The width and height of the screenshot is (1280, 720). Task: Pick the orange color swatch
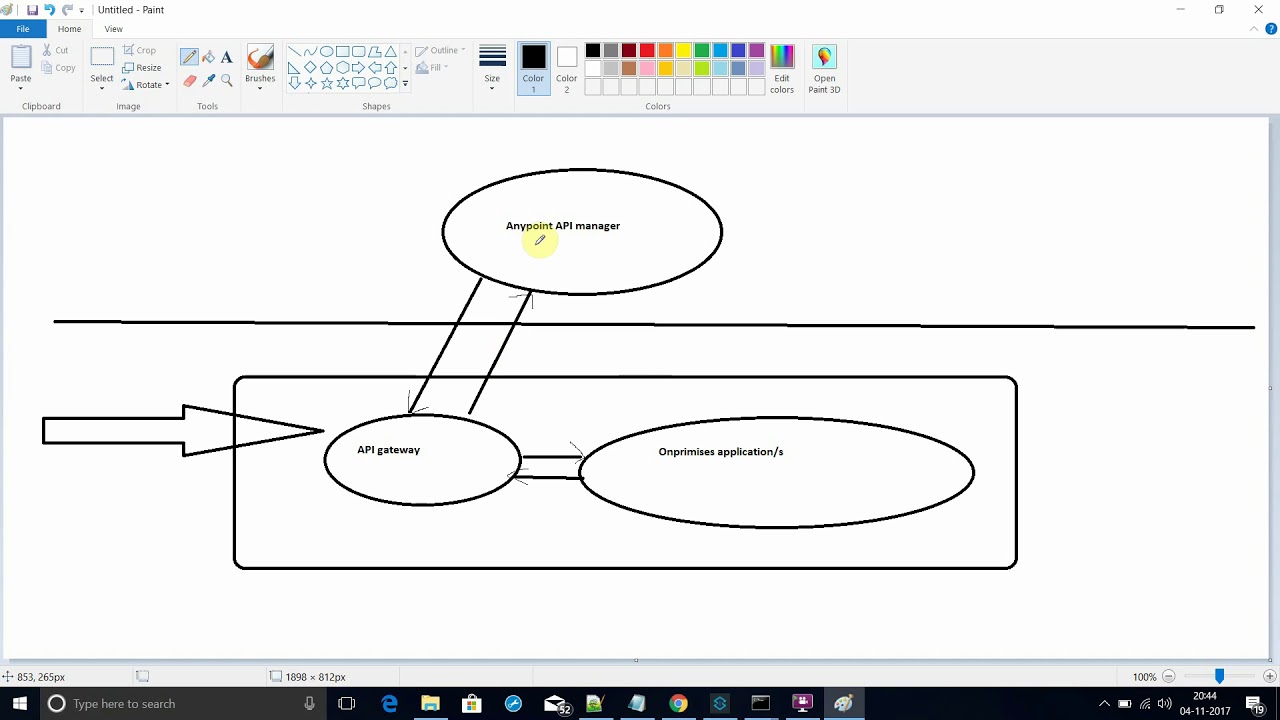(666, 51)
